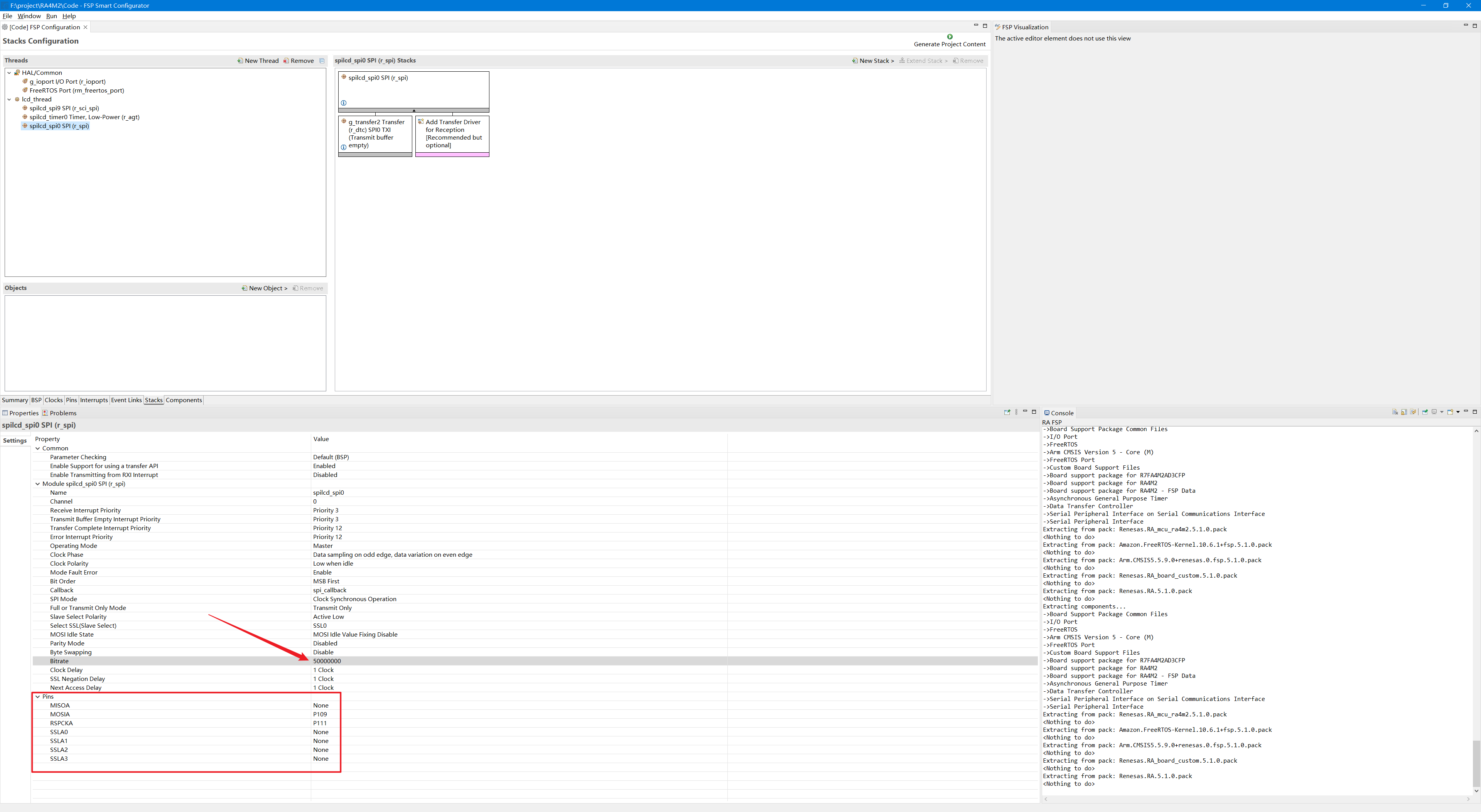Toggle the Word Wrap icon in Console
The height and width of the screenshot is (812, 1481).
tap(1413, 412)
